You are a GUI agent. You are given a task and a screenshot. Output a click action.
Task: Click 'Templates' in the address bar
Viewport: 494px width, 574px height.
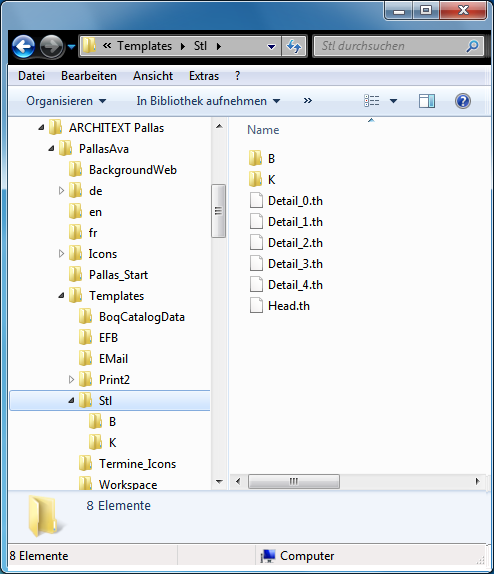pos(144,46)
